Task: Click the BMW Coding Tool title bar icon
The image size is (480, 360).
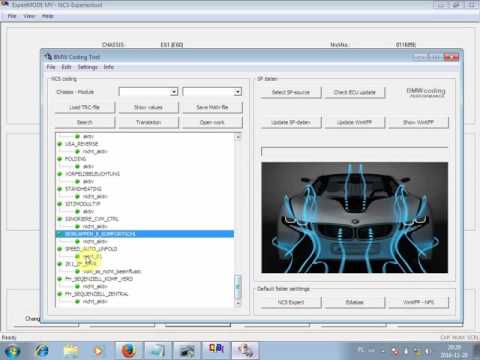Action: point(48,57)
